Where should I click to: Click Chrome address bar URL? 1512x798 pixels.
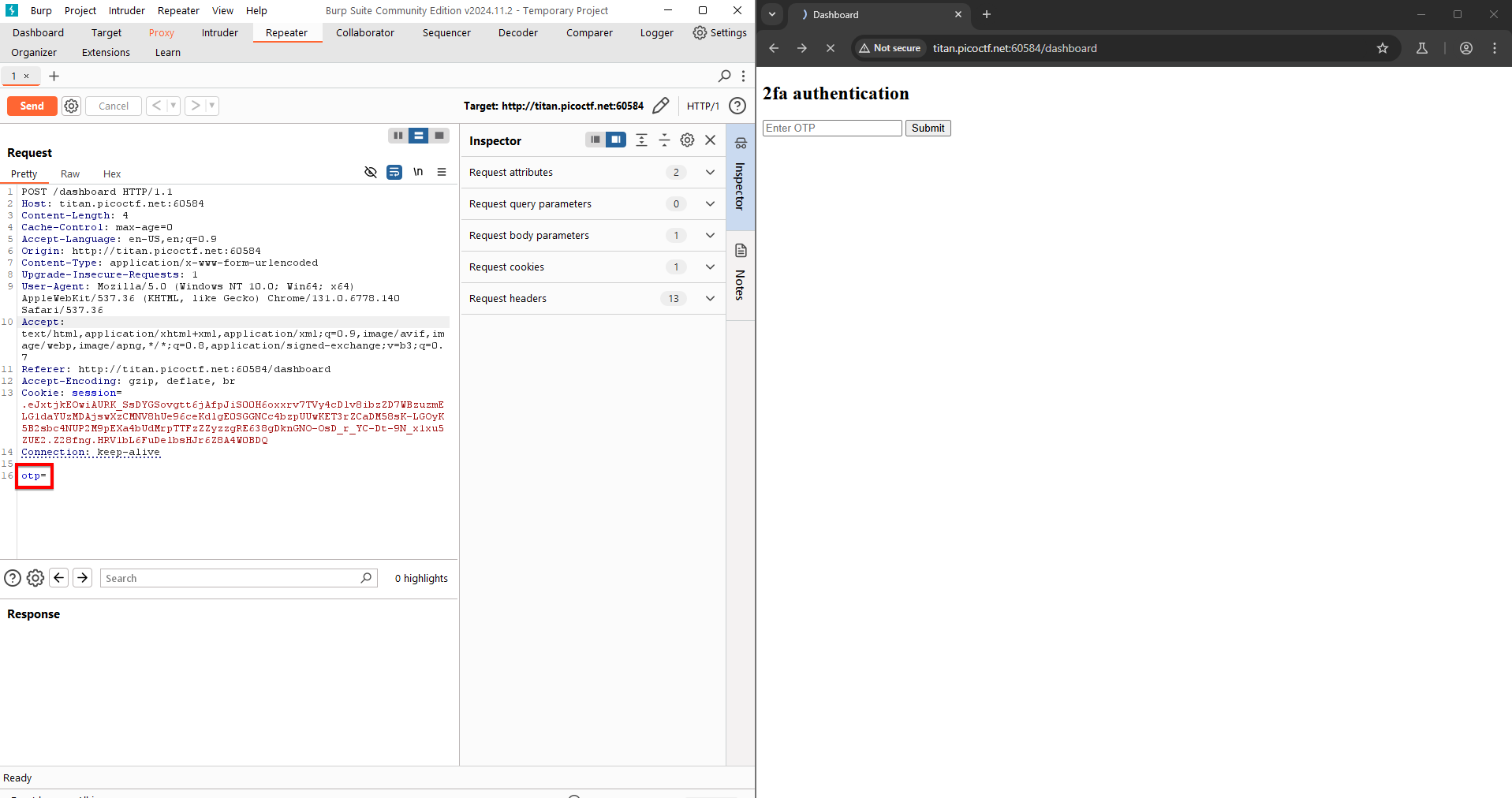tap(1015, 48)
